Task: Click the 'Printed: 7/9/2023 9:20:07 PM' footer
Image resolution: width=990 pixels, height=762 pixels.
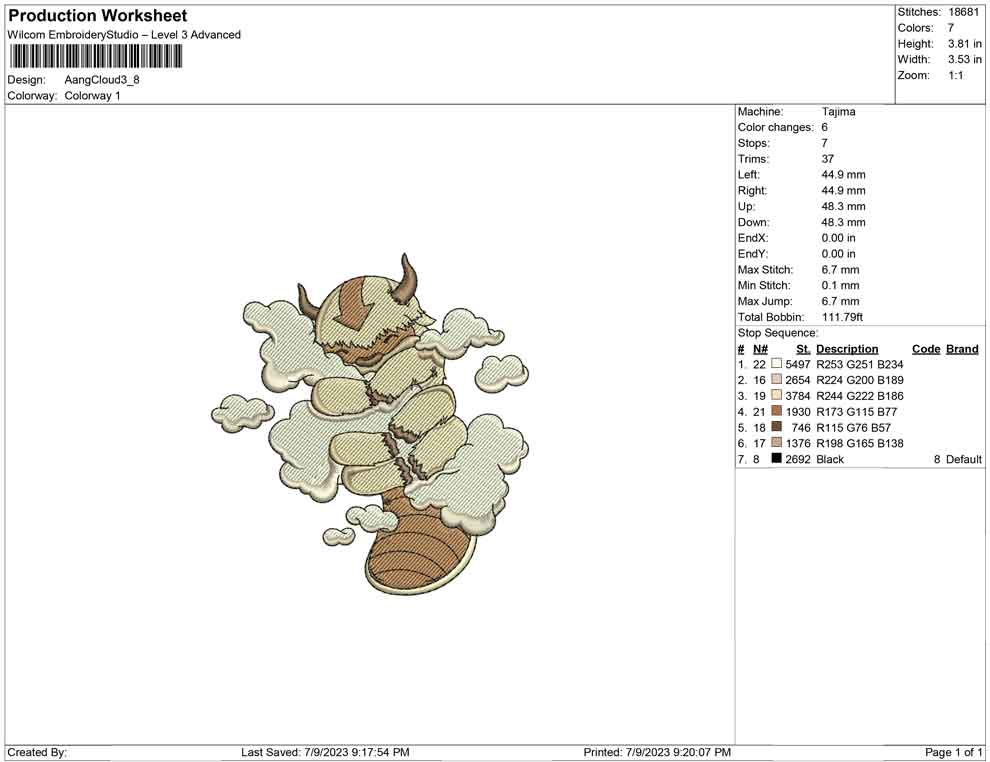Action: (657, 752)
